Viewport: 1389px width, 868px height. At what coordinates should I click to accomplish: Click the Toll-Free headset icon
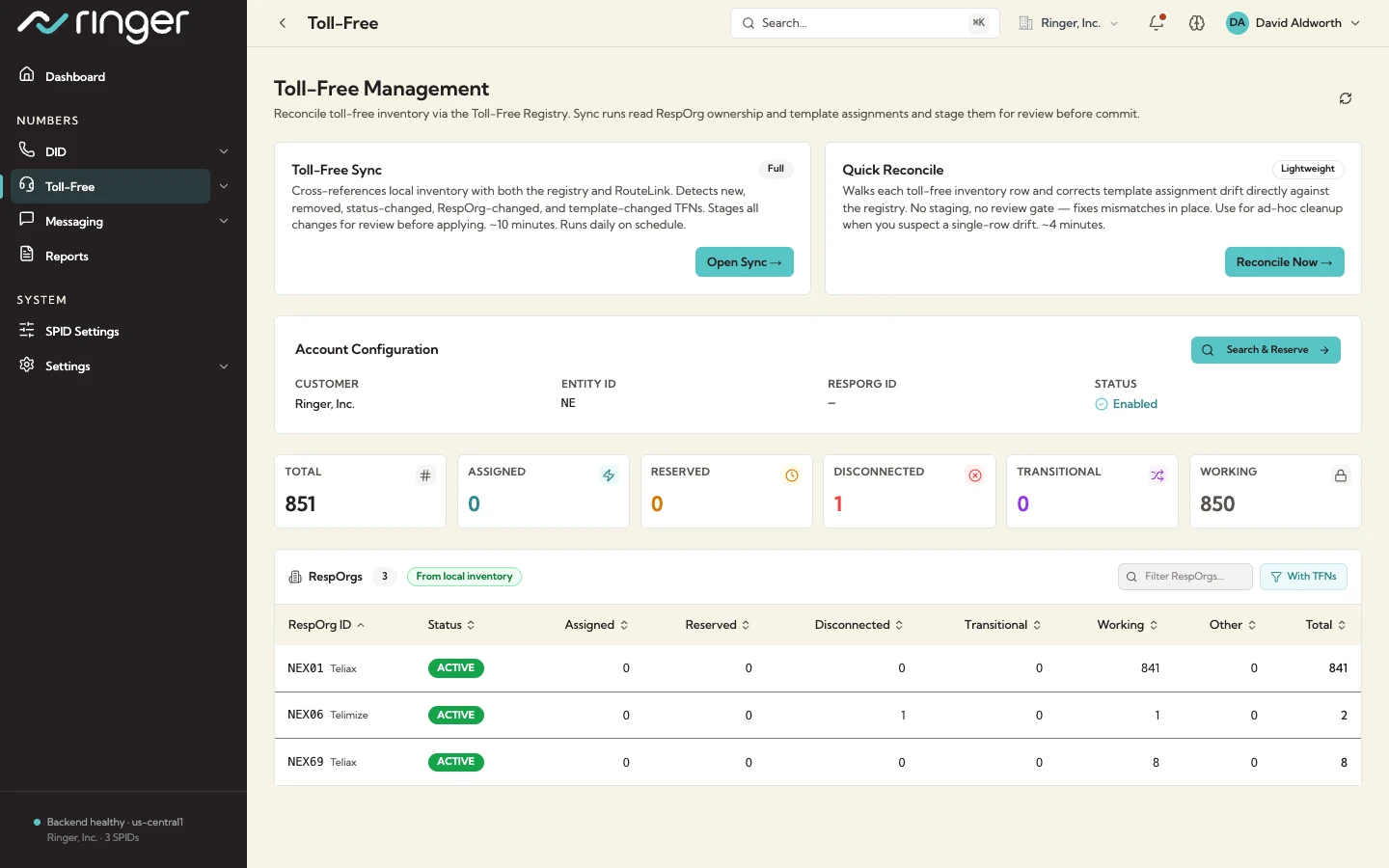[x=27, y=185]
